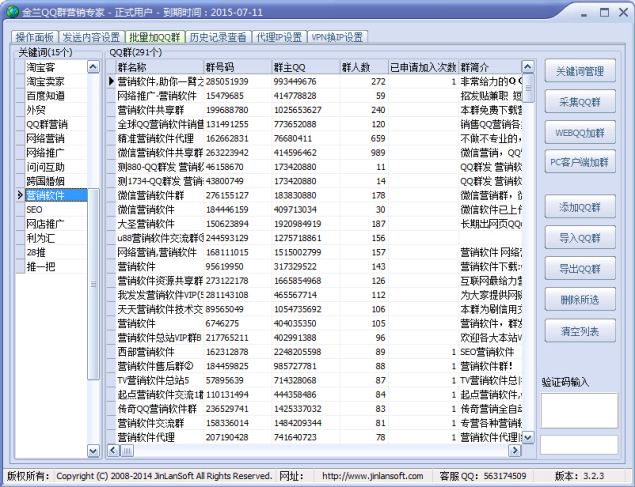This screenshot has height=487, width=635.
Task: Click the PC客户端加群 button
Action: pyautogui.click(x=580, y=162)
